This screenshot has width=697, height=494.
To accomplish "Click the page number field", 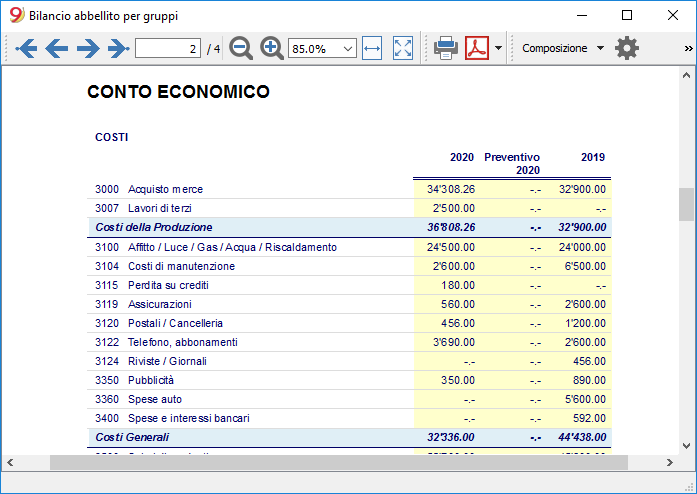I will [168, 48].
